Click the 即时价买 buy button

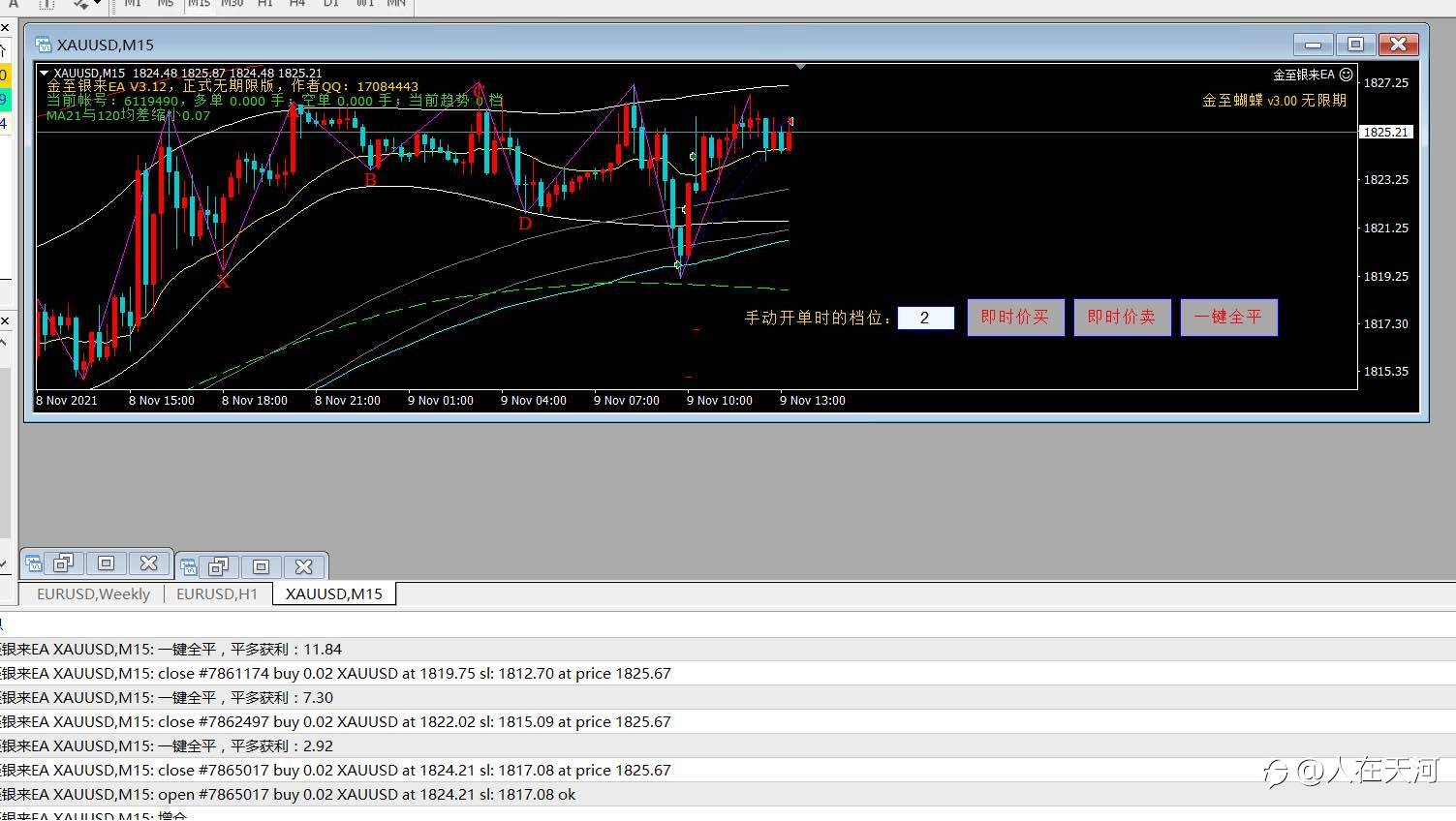tap(1015, 318)
